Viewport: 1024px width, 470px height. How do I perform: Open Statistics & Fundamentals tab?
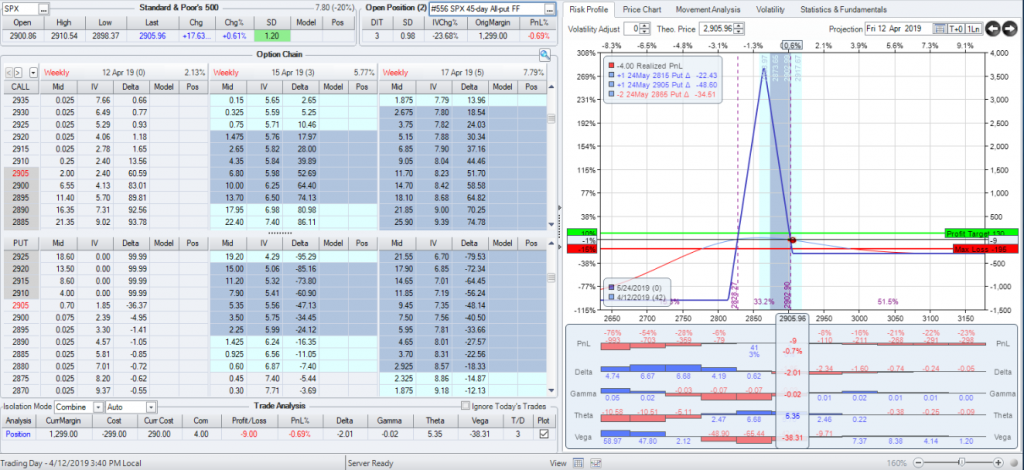(x=843, y=10)
